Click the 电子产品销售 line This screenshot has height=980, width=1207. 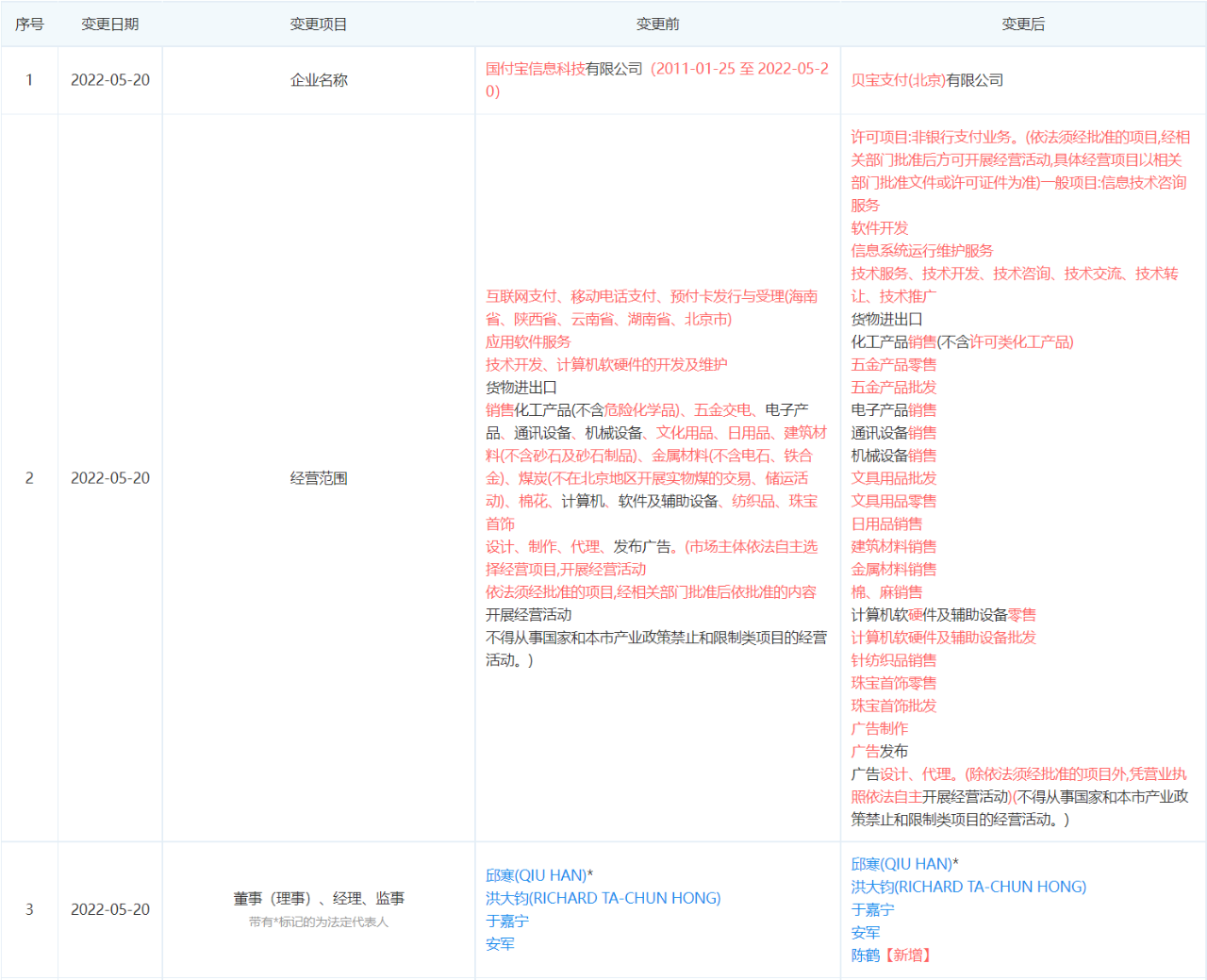(893, 409)
